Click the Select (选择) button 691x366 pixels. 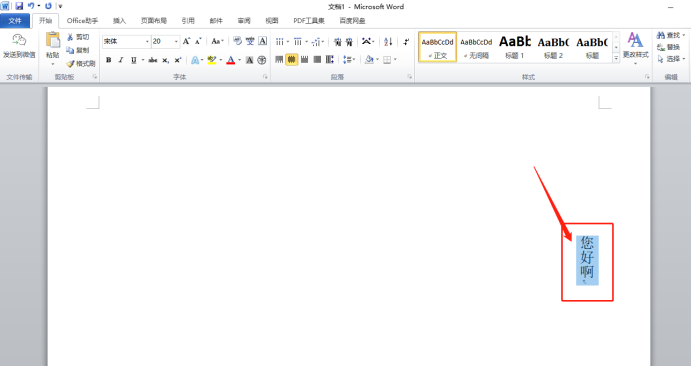coord(670,59)
